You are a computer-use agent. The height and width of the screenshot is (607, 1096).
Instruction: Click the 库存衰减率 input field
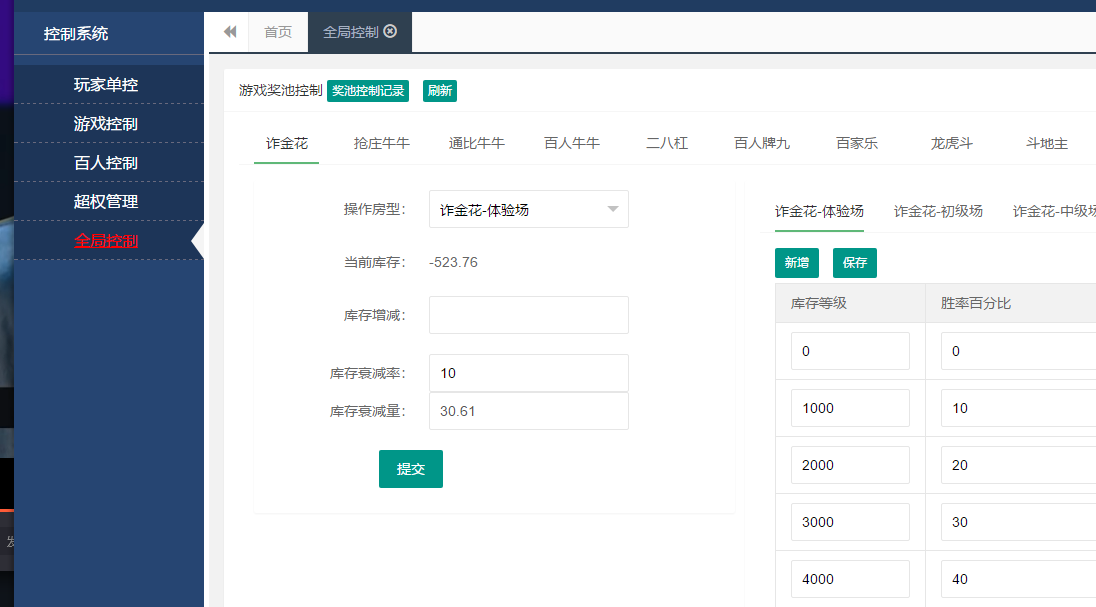pyautogui.click(x=528, y=373)
